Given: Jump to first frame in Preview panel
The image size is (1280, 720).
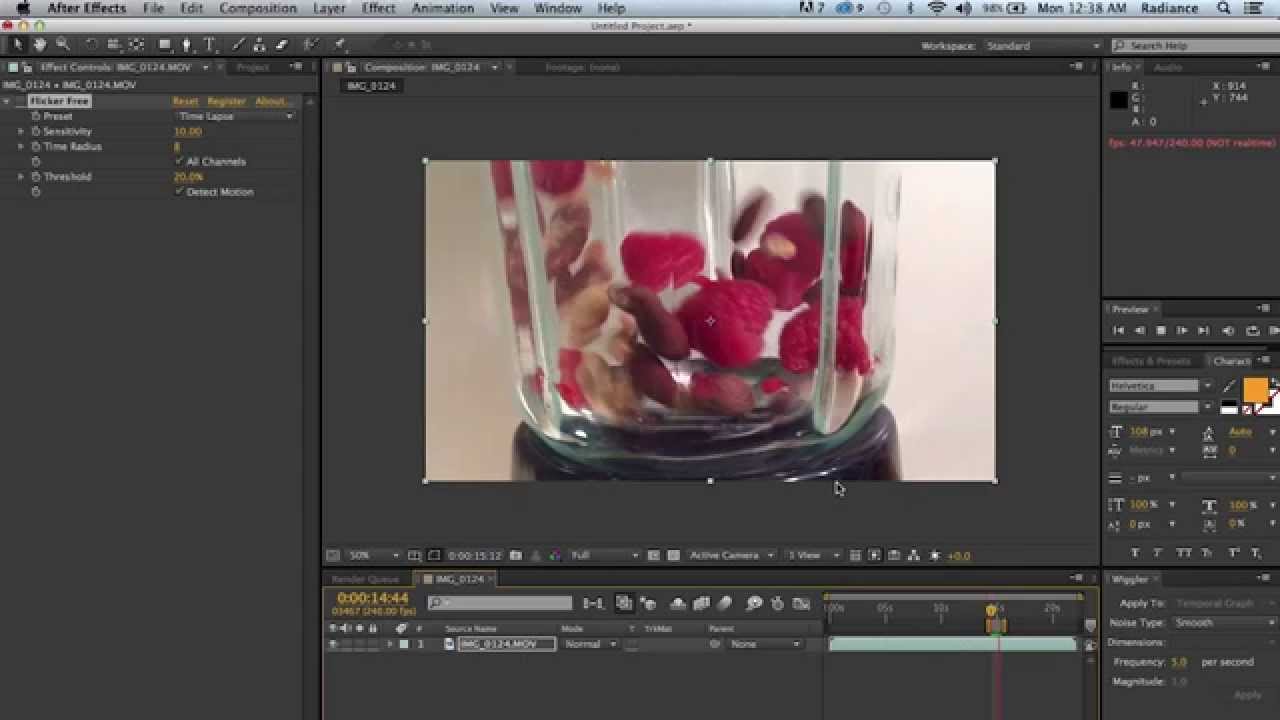Looking at the screenshot, I should coord(1118,330).
